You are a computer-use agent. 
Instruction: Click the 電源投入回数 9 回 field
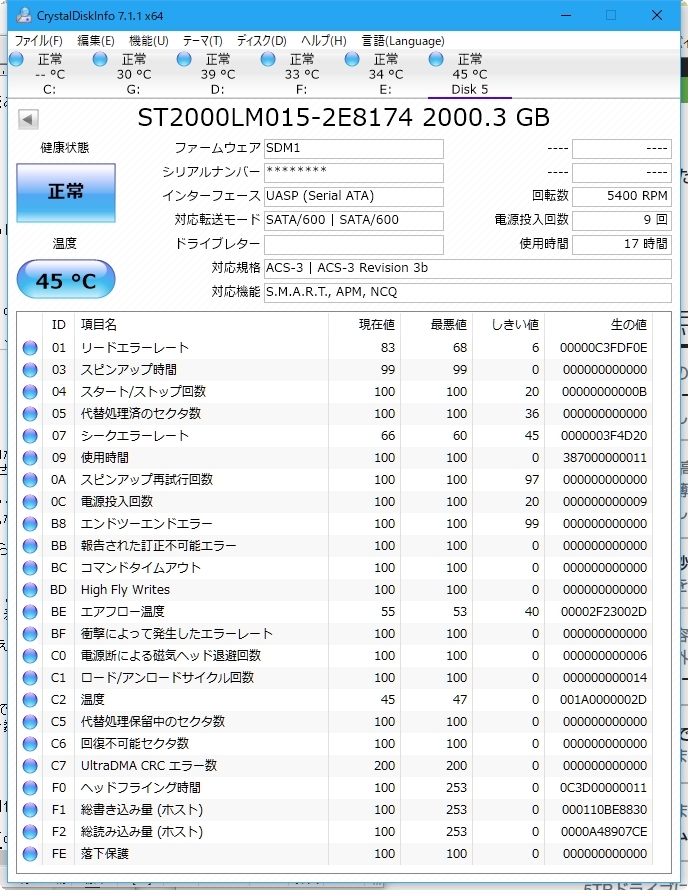[x=622, y=220]
